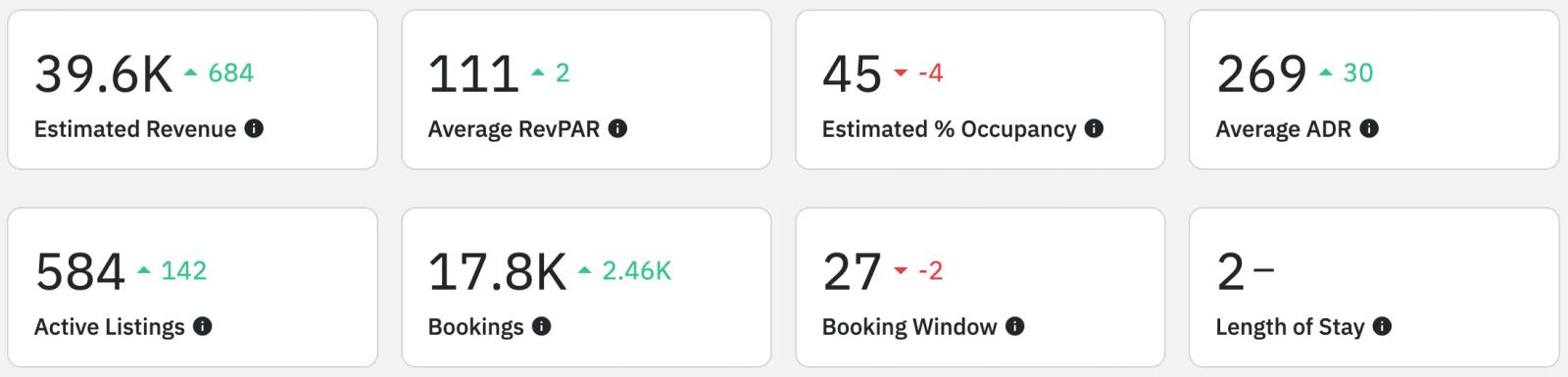The height and width of the screenshot is (377, 1568).
Task: Click the Average ADR label
Action: 1283,129
